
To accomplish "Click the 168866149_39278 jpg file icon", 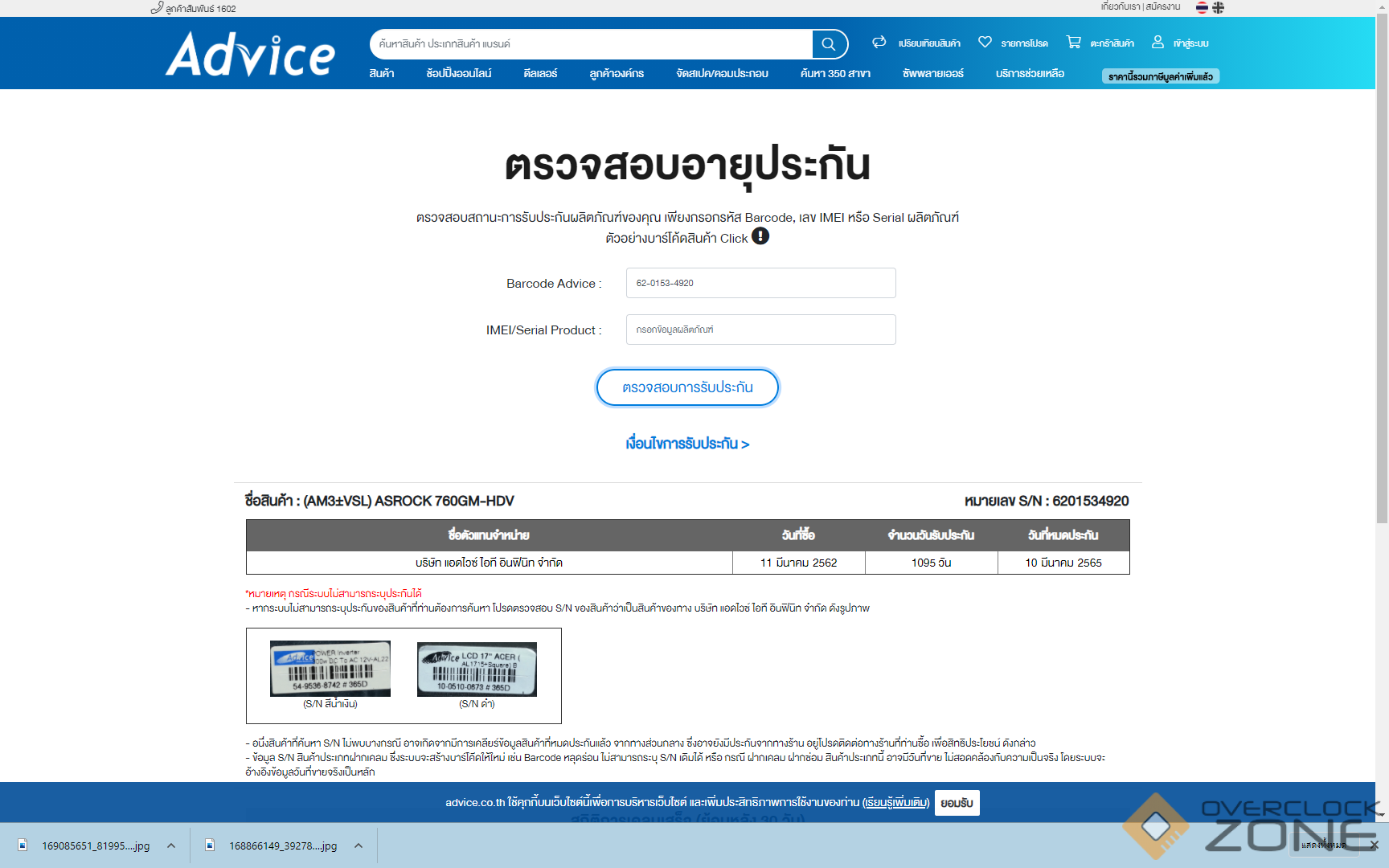I will click(210, 845).
